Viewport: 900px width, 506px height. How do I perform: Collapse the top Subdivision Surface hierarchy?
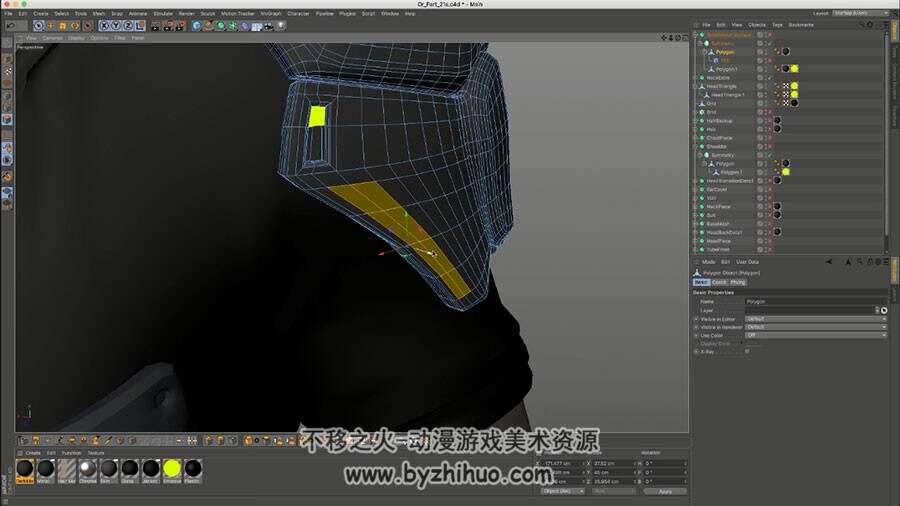click(x=695, y=35)
